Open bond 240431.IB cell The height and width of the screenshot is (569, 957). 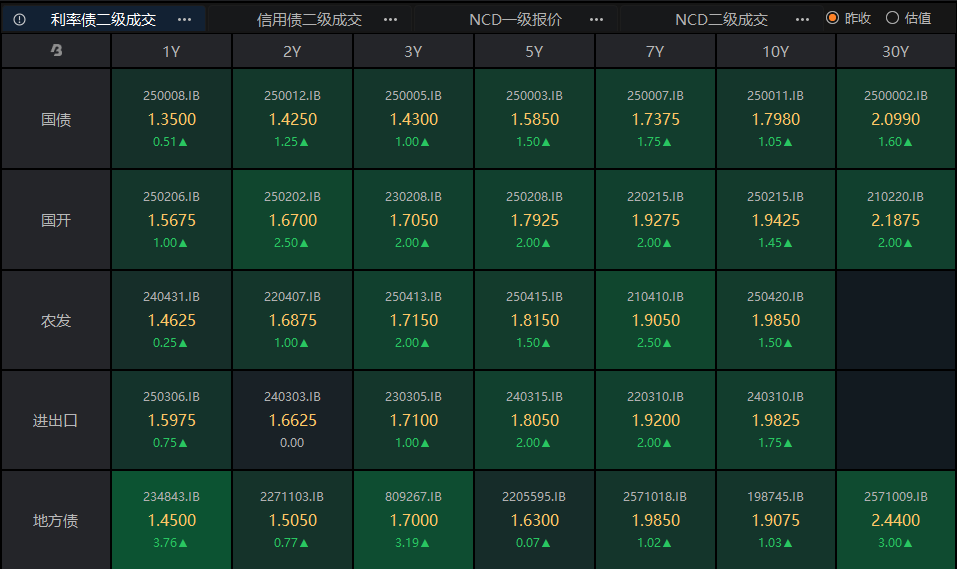click(x=172, y=320)
